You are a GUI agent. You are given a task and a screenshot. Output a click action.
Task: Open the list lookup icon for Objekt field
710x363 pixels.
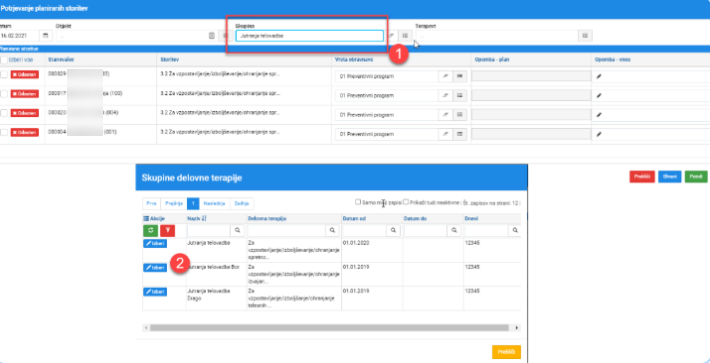pos(225,35)
